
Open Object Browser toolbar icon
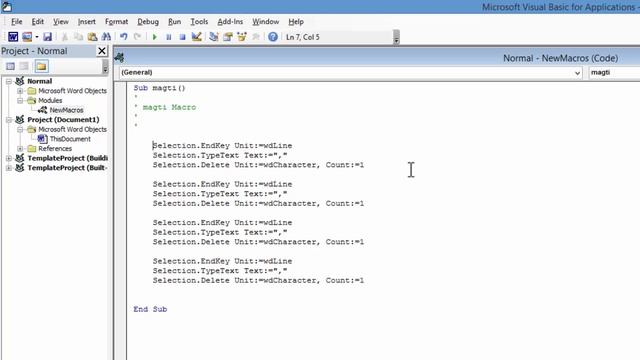click(x=242, y=37)
